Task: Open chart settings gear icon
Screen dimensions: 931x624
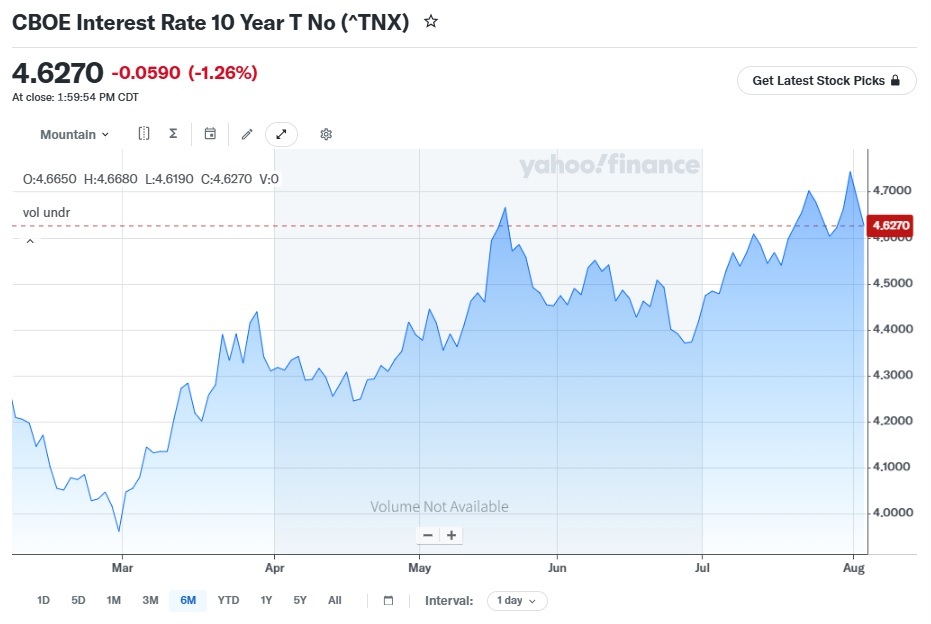Action: tap(326, 134)
